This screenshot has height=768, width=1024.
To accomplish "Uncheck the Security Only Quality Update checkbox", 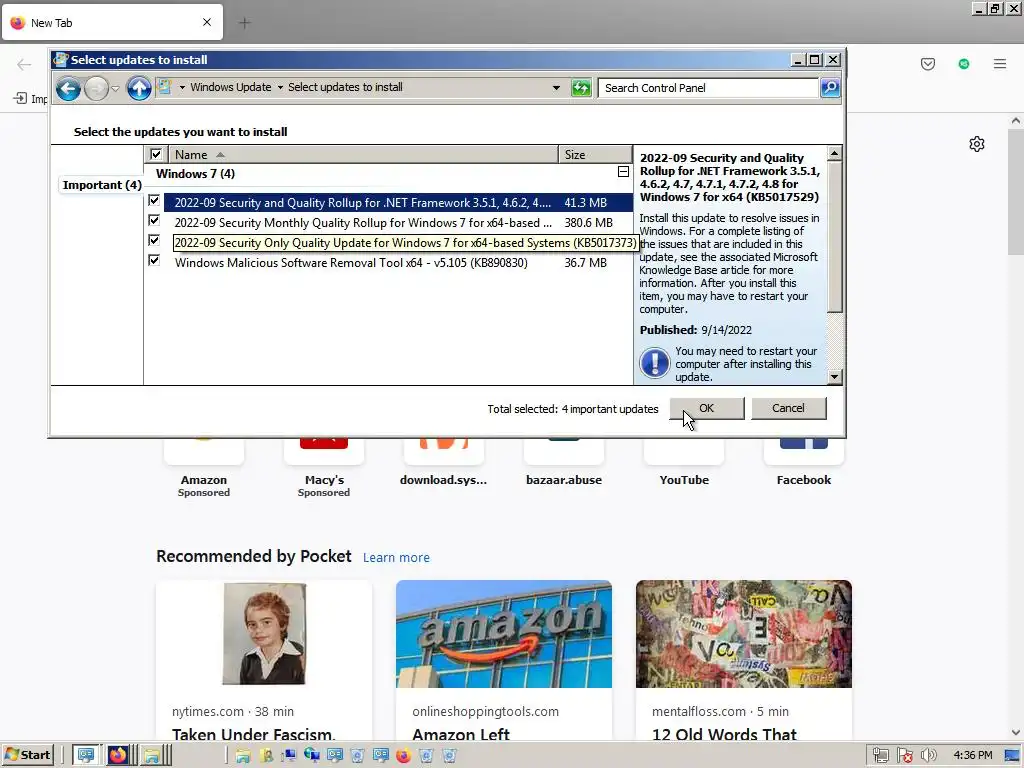I will (154, 240).
